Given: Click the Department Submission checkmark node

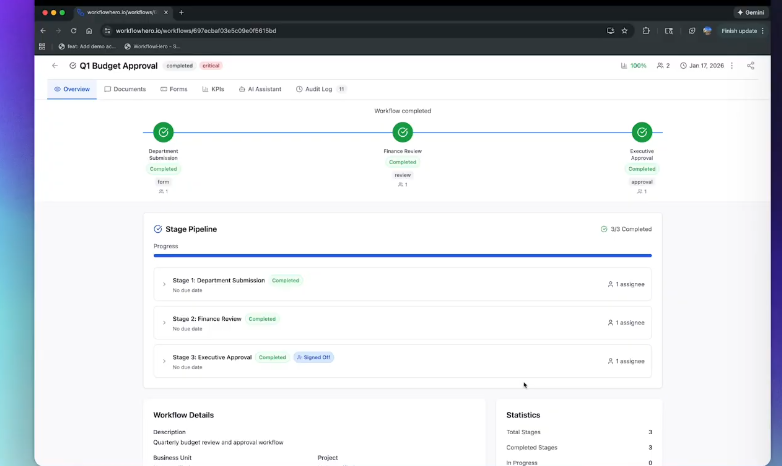Looking at the screenshot, I should (x=163, y=132).
